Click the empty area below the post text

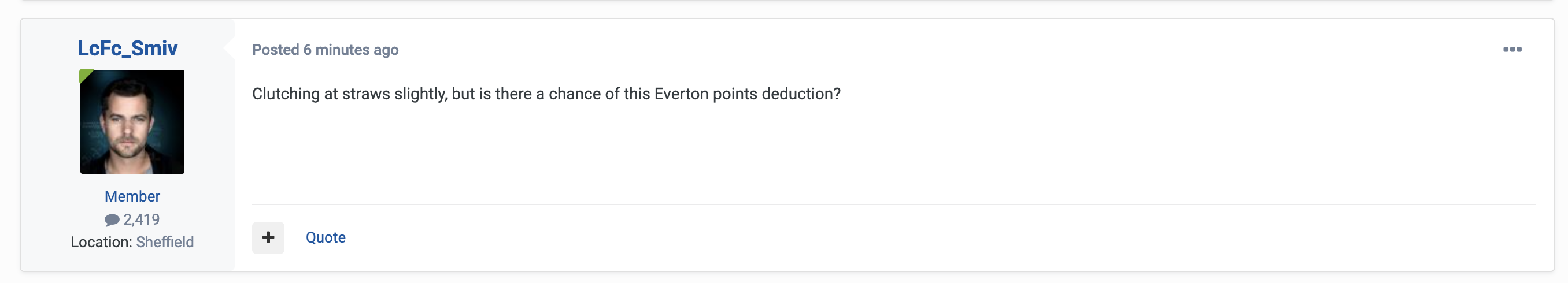tap(894, 152)
